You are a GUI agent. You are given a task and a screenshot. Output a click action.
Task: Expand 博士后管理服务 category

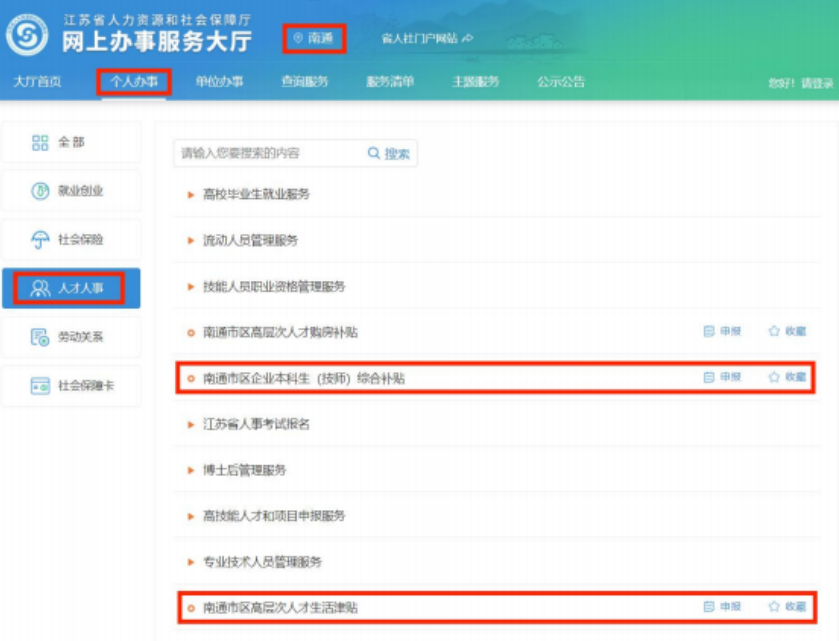244,470
